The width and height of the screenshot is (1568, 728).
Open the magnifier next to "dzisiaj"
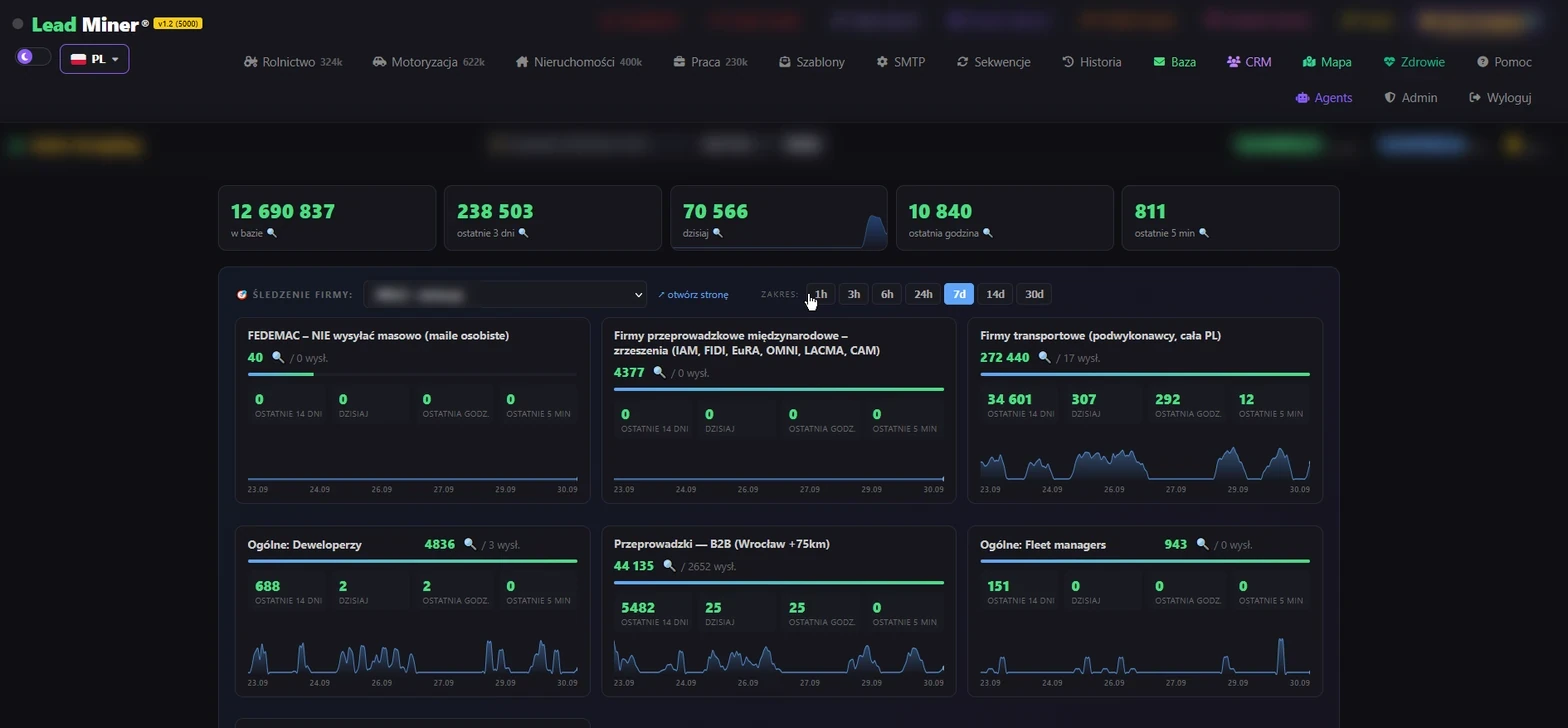click(x=717, y=233)
